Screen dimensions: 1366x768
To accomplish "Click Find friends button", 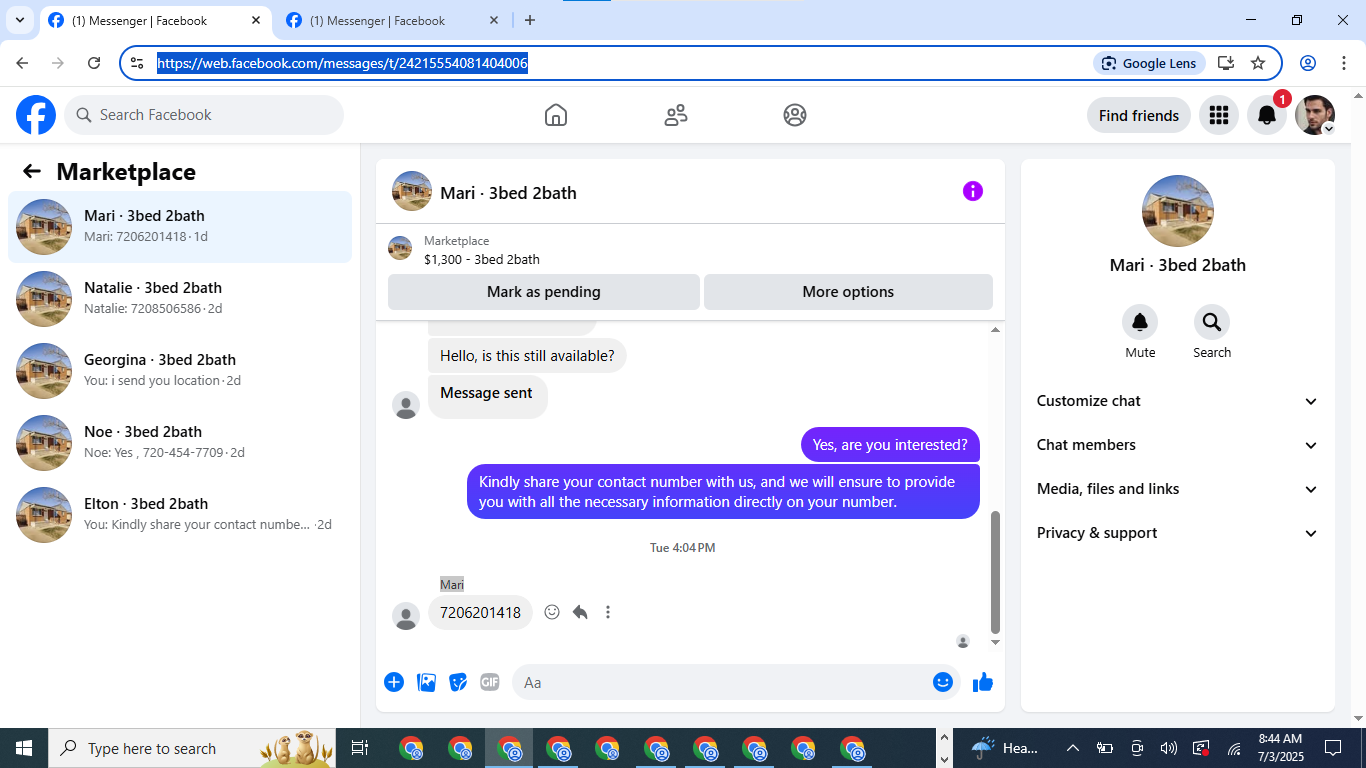I will tap(1139, 115).
